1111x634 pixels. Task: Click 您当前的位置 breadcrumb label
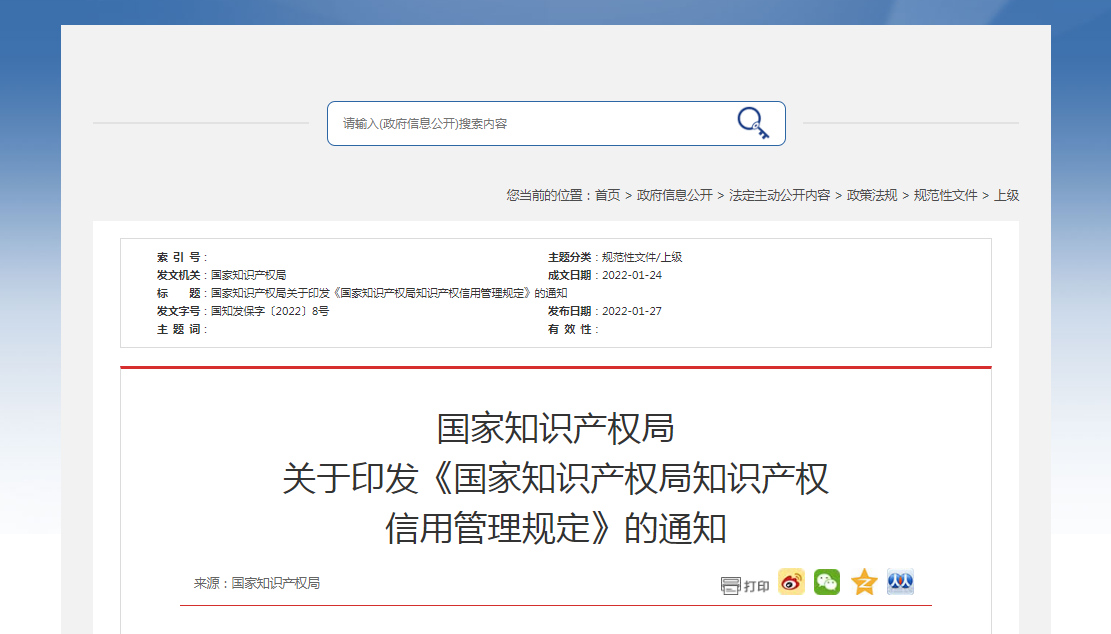[544, 195]
